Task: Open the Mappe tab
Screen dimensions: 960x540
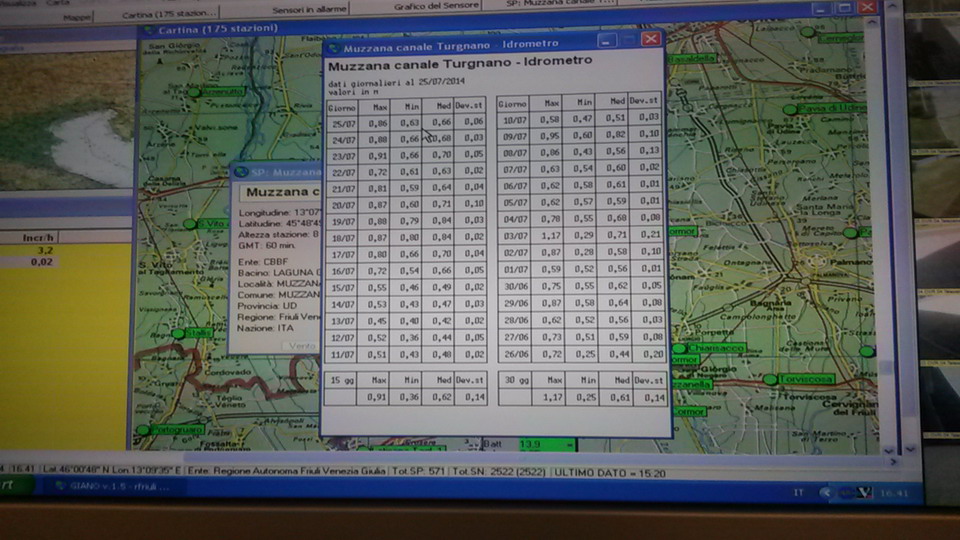Action: click(76, 17)
